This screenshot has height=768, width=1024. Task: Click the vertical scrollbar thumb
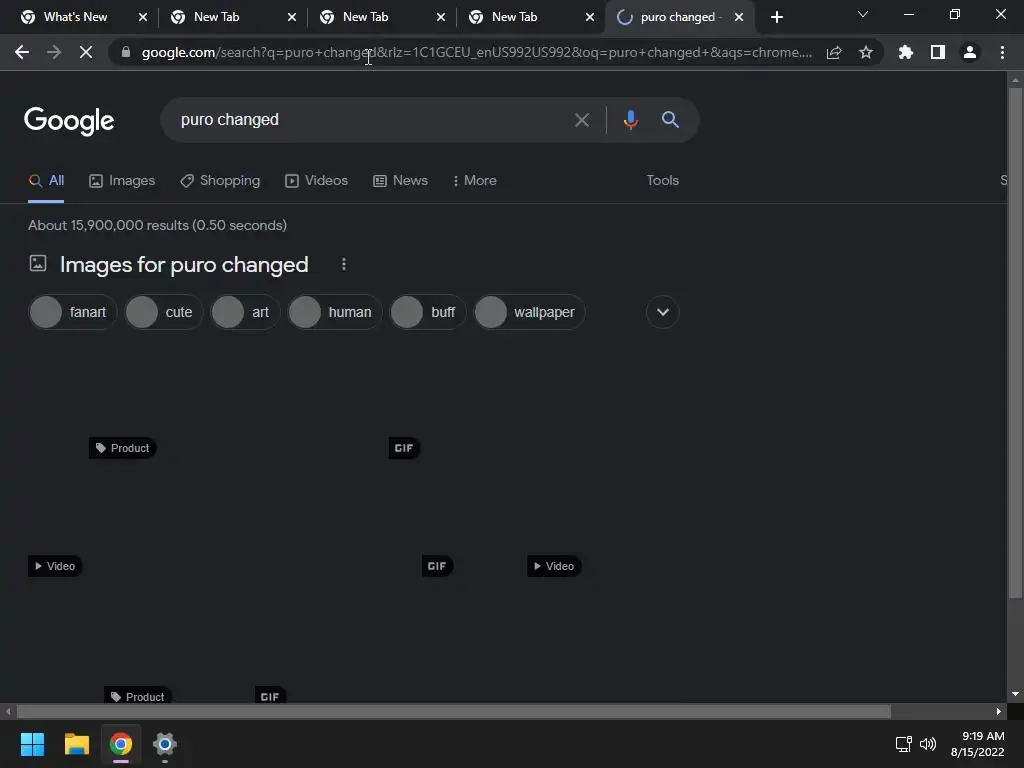[x=1015, y=343]
